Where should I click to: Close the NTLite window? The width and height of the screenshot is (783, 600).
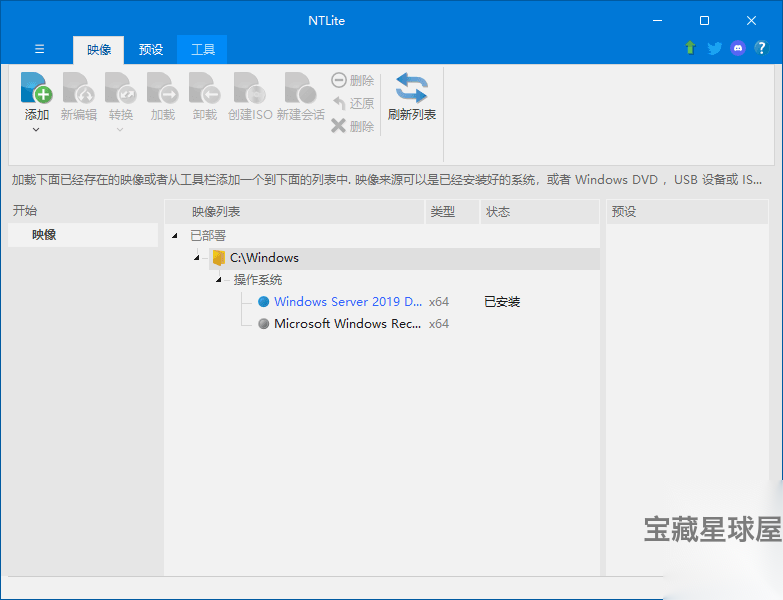point(751,20)
